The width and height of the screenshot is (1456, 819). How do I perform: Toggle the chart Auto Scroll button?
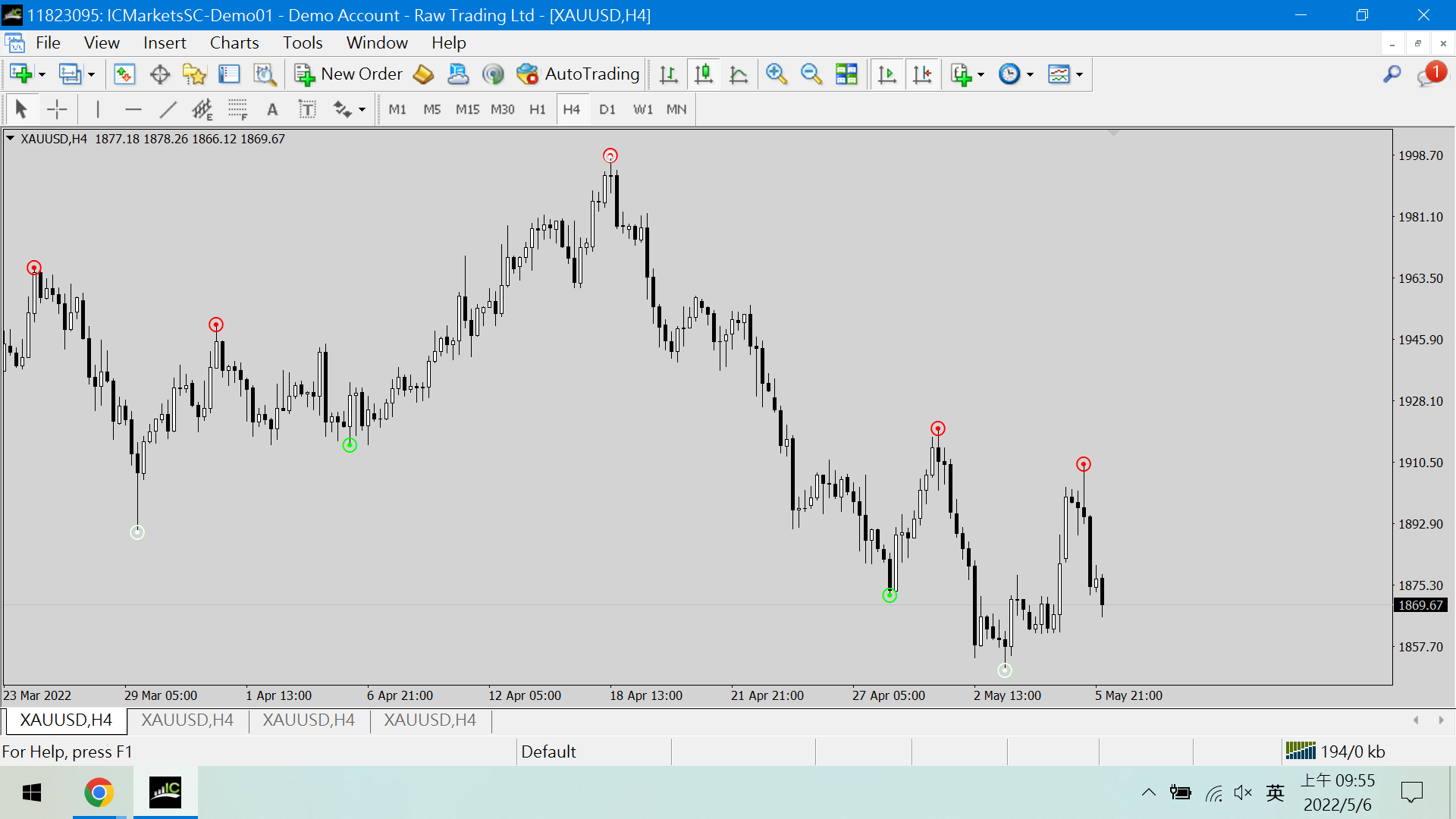886,74
